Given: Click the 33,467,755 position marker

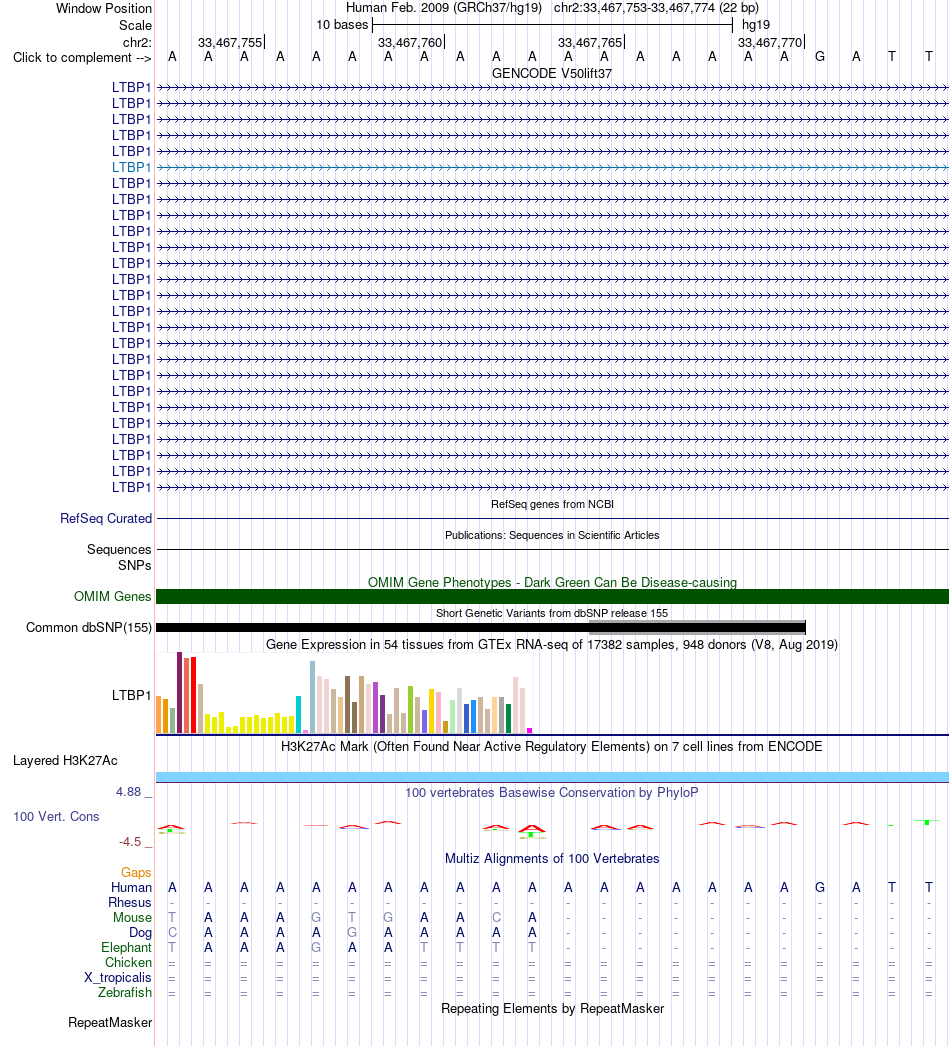Looking at the screenshot, I should (230, 43).
